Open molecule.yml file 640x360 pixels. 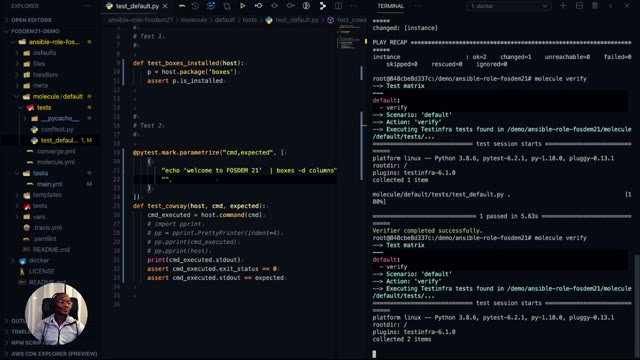pyautogui.click(x=49, y=162)
